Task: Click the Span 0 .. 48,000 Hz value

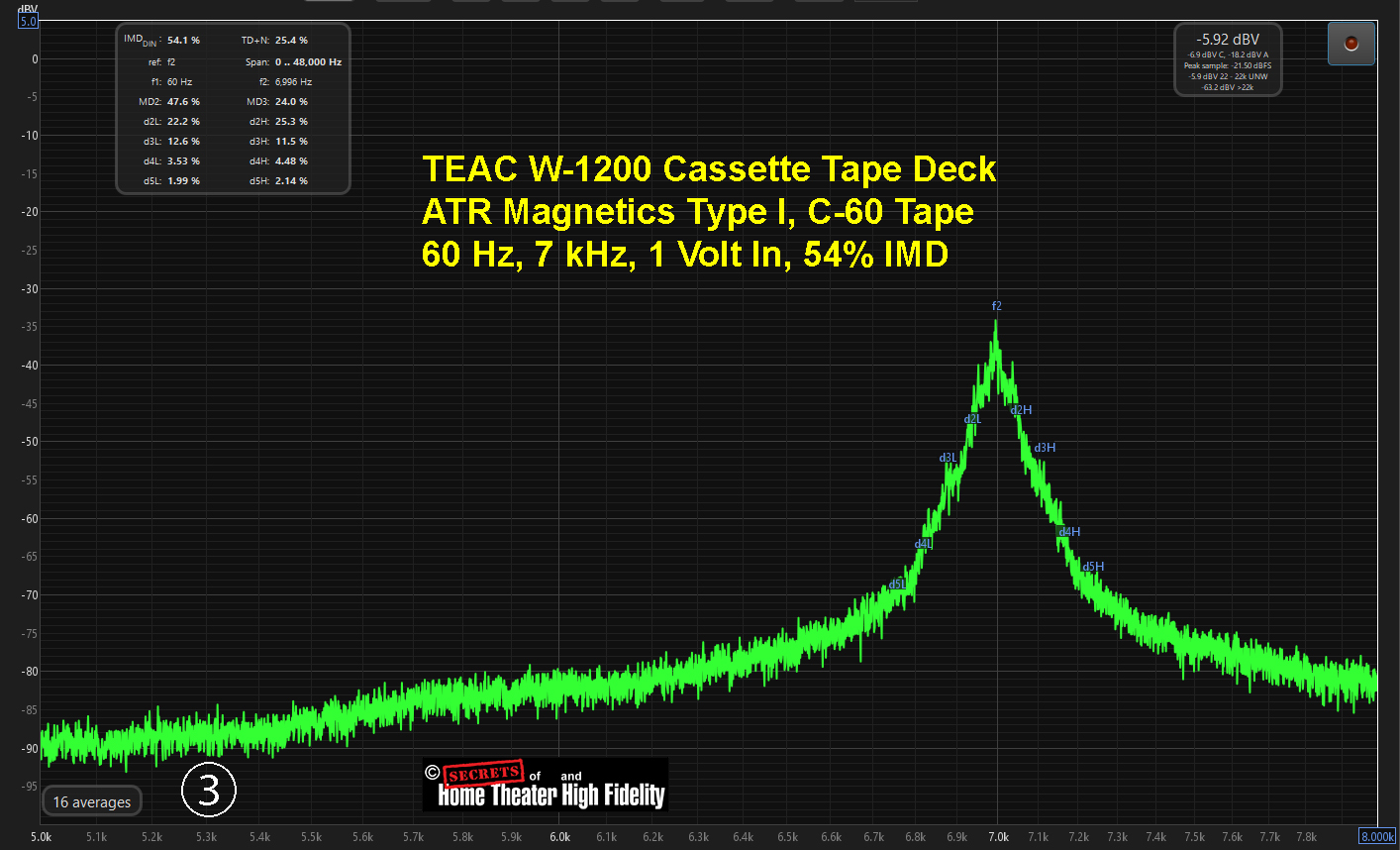Action: [308, 61]
